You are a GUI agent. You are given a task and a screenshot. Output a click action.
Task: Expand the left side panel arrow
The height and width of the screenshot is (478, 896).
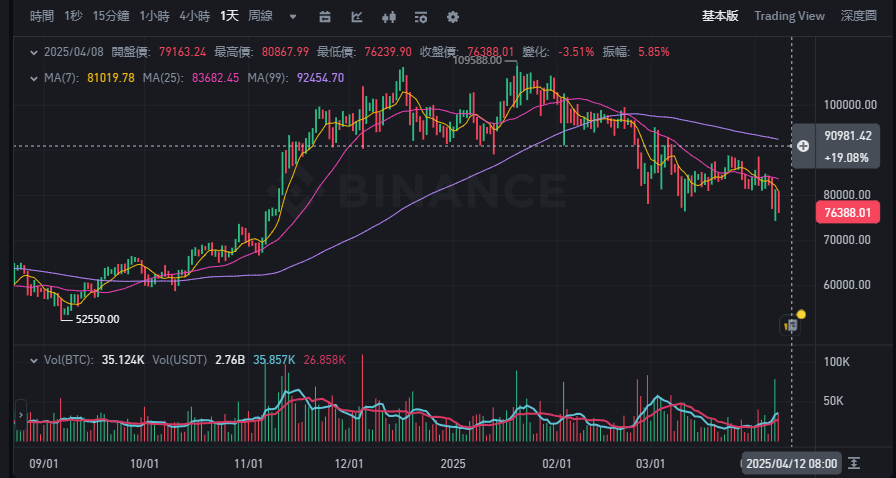[22, 412]
